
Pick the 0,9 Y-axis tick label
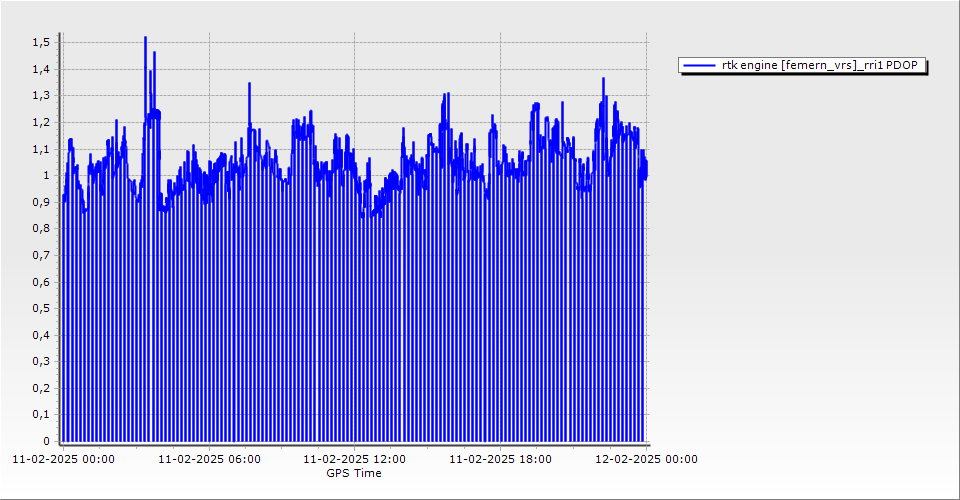pyautogui.click(x=40, y=202)
